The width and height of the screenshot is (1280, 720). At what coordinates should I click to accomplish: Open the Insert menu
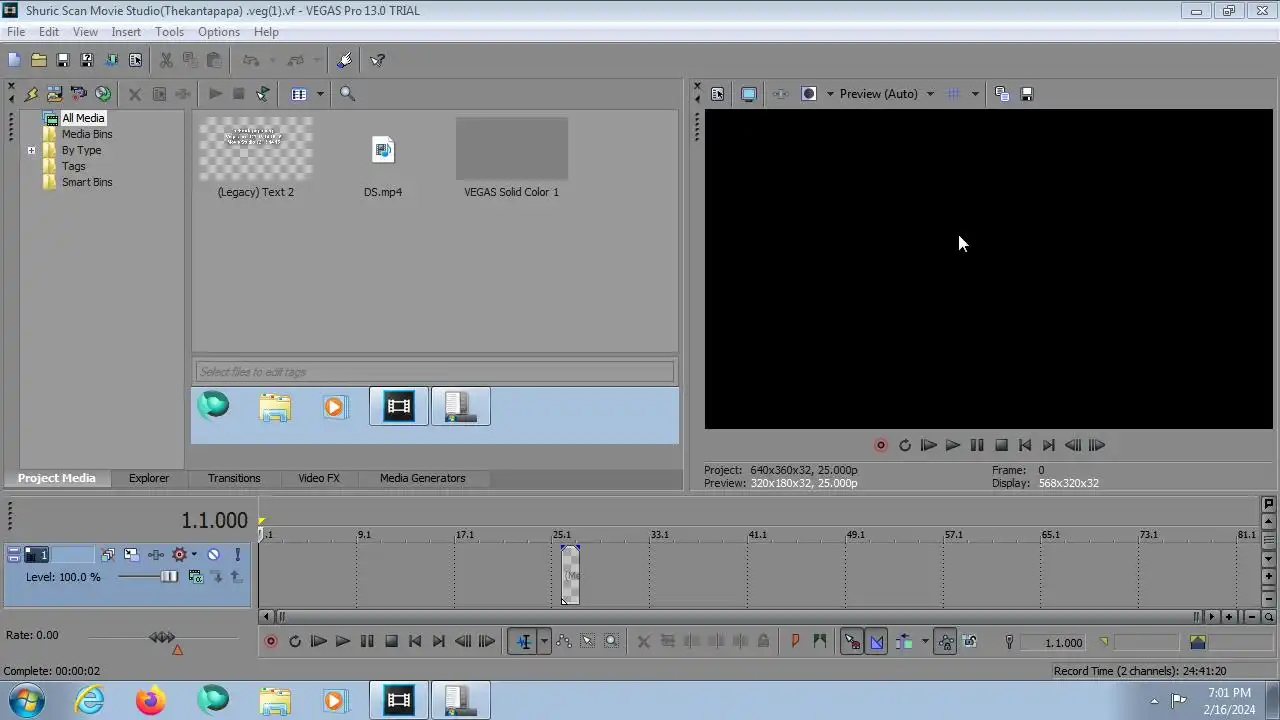click(x=126, y=32)
